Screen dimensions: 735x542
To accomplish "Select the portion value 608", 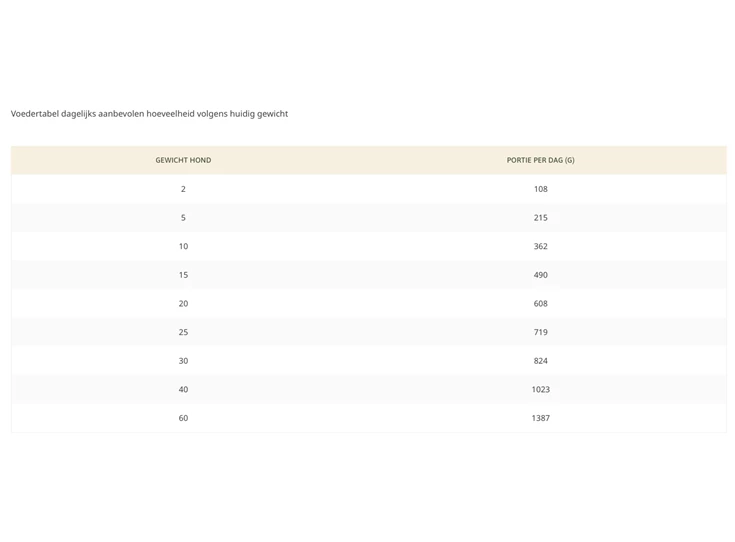I will coord(540,303).
